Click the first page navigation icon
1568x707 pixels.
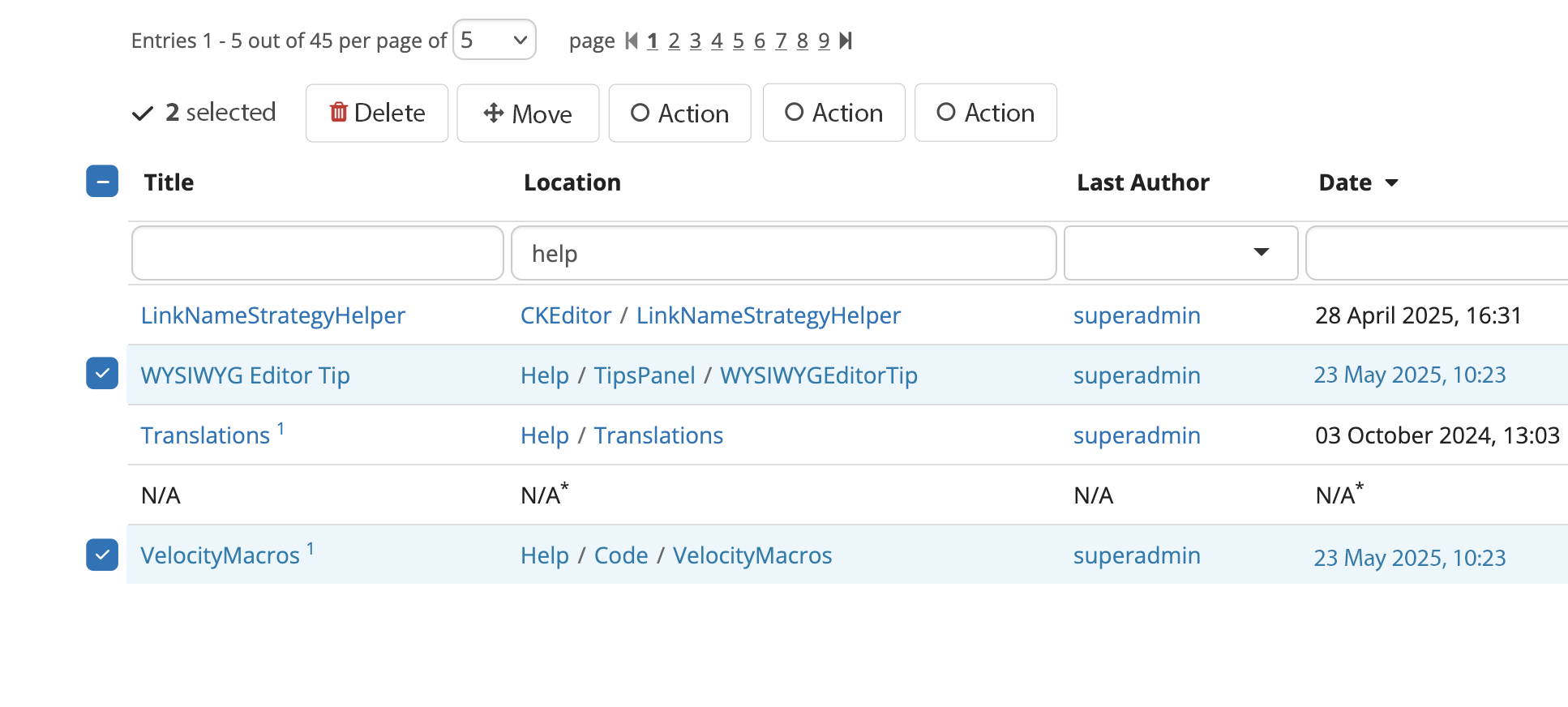coord(632,41)
